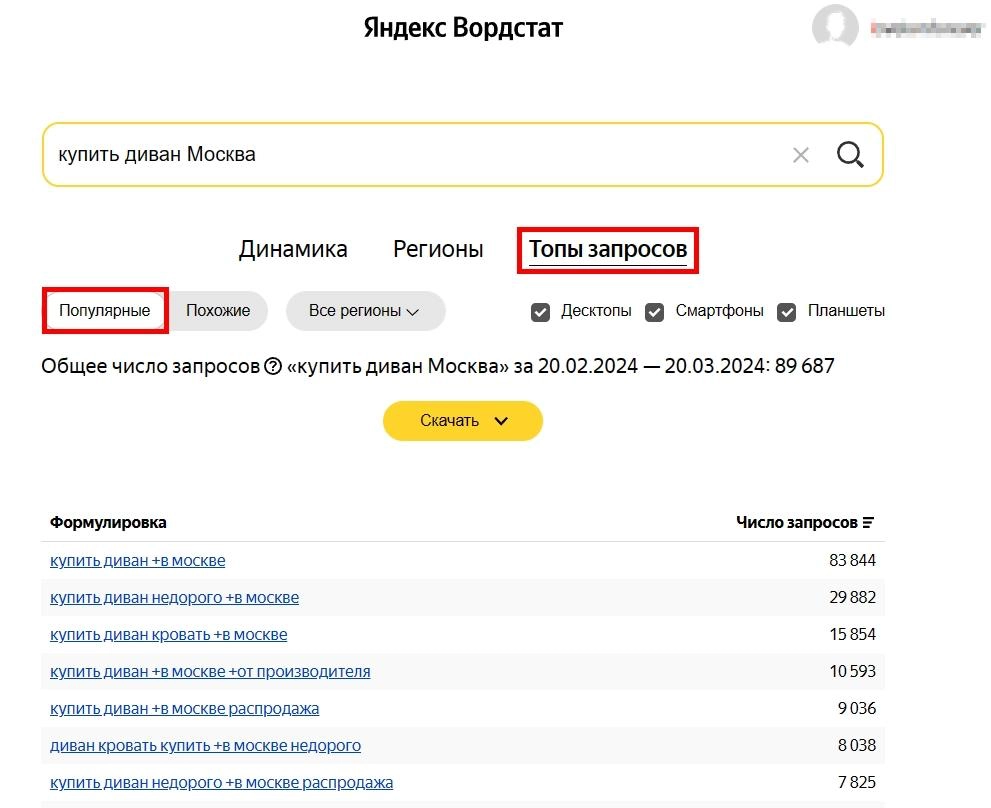991x808 pixels.
Task: Select the Похожие filter
Action: pyautogui.click(x=218, y=310)
